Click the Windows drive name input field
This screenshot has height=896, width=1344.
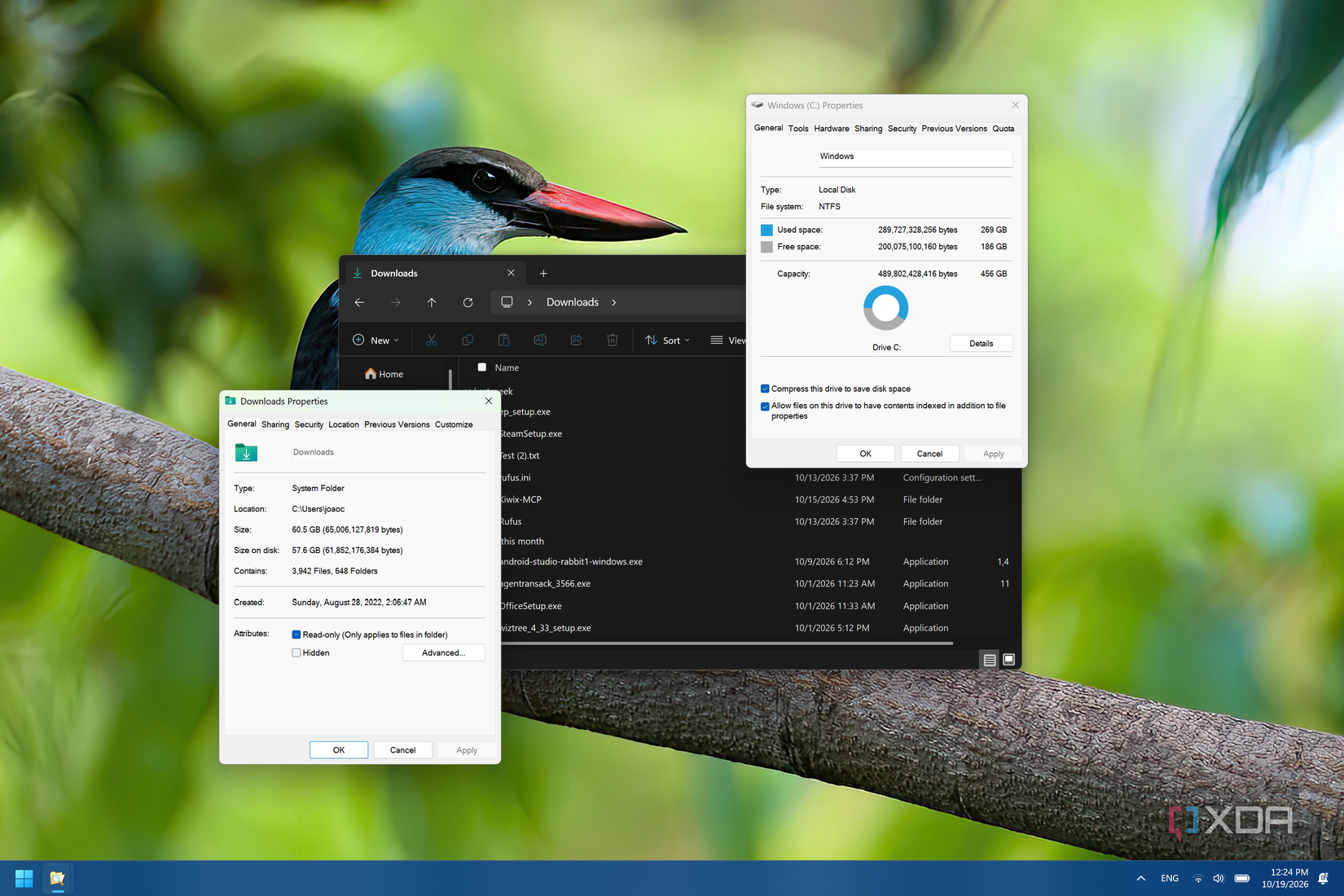tap(915, 156)
